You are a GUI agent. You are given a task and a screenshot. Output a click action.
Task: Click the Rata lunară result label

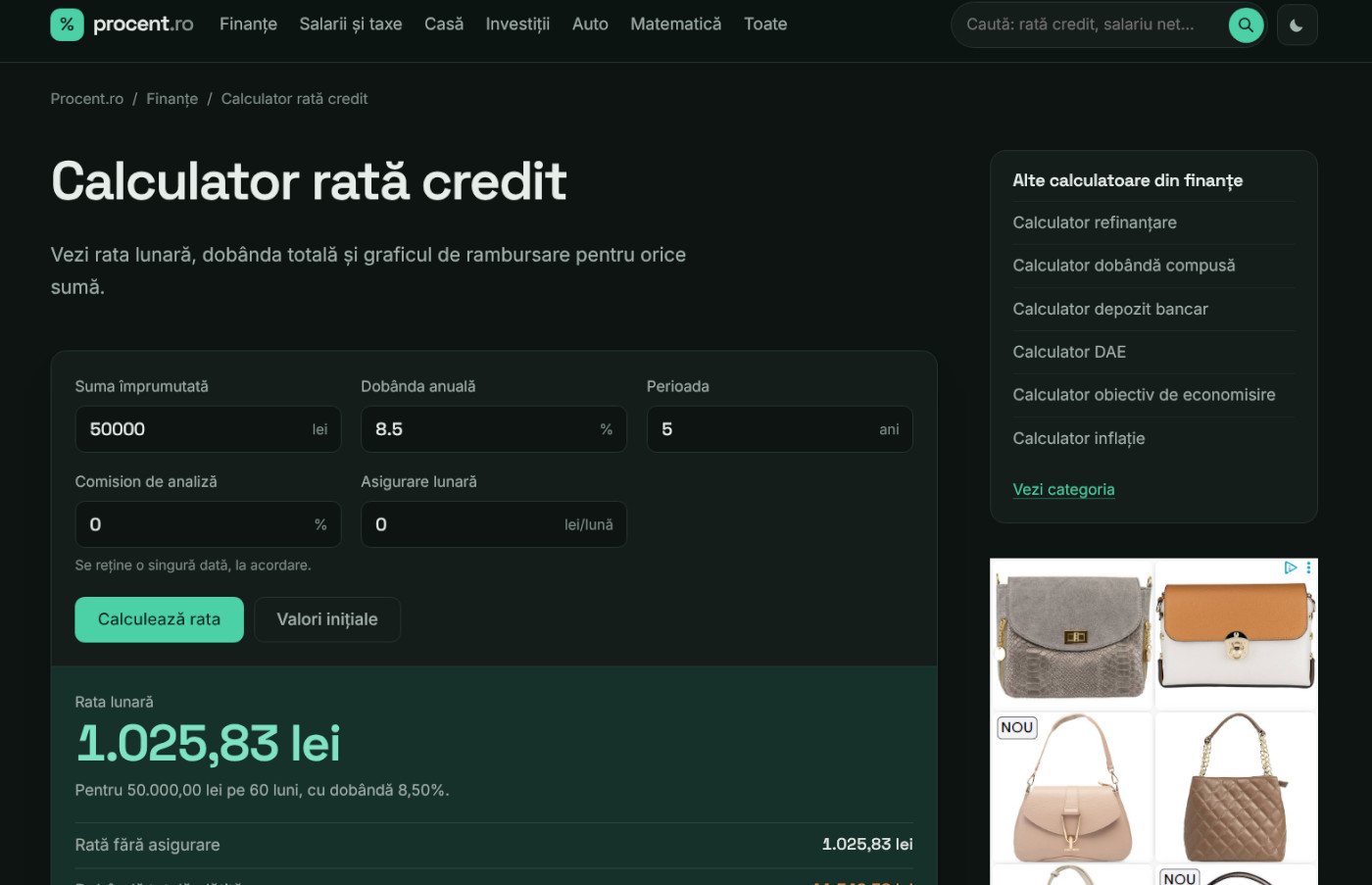pos(114,702)
